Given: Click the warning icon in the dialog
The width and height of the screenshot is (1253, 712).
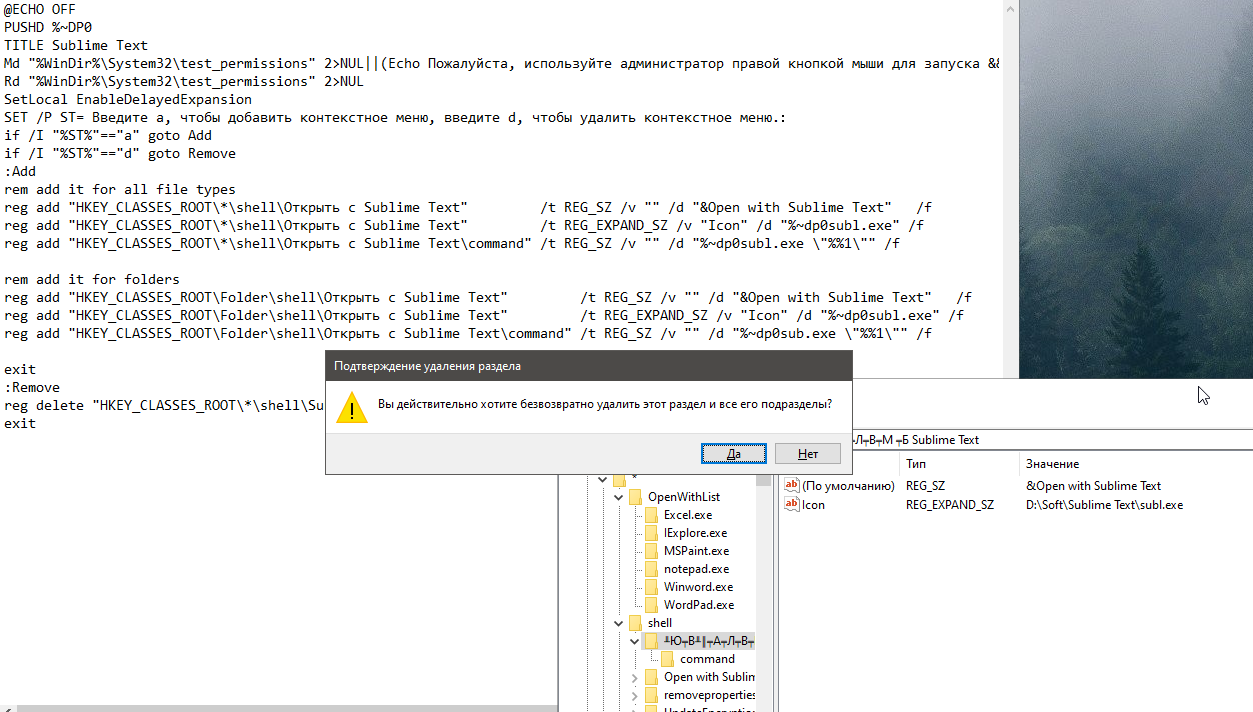Looking at the screenshot, I should [x=351, y=406].
